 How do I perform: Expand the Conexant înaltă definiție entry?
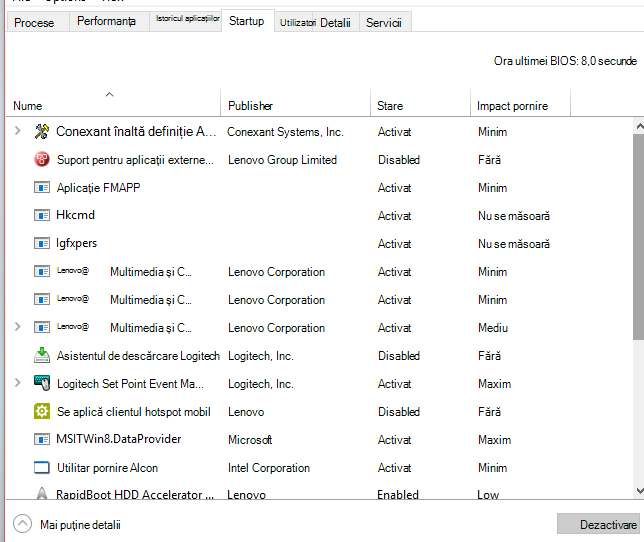tap(17, 131)
